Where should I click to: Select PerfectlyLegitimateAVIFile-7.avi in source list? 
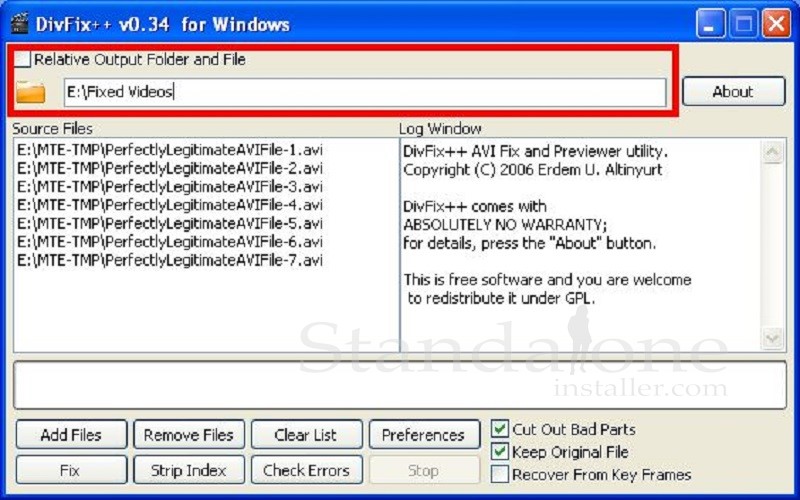(x=170, y=260)
